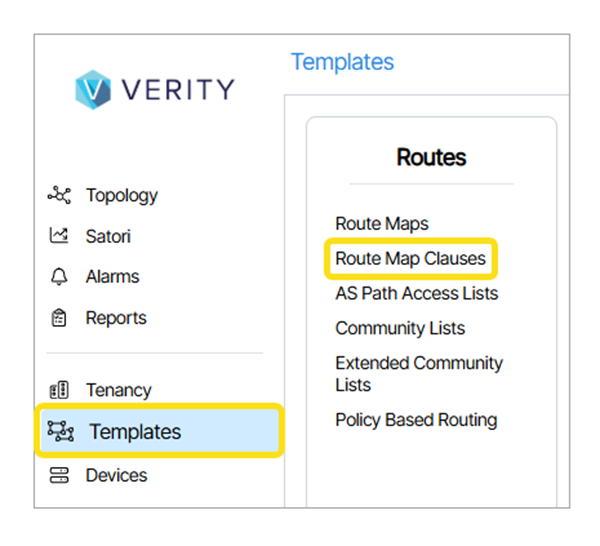The height and width of the screenshot is (546, 600).
Task: Click the Satori chart icon
Action: pyautogui.click(x=59, y=237)
